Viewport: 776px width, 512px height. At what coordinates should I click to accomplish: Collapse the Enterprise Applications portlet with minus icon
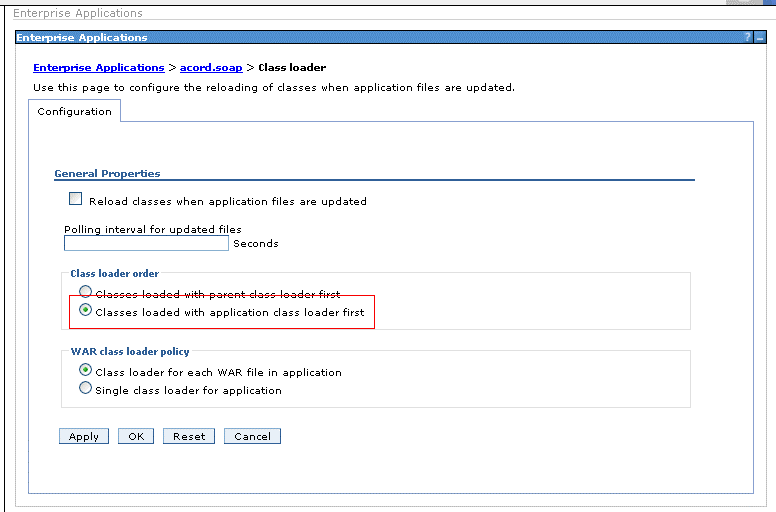[x=760, y=37]
